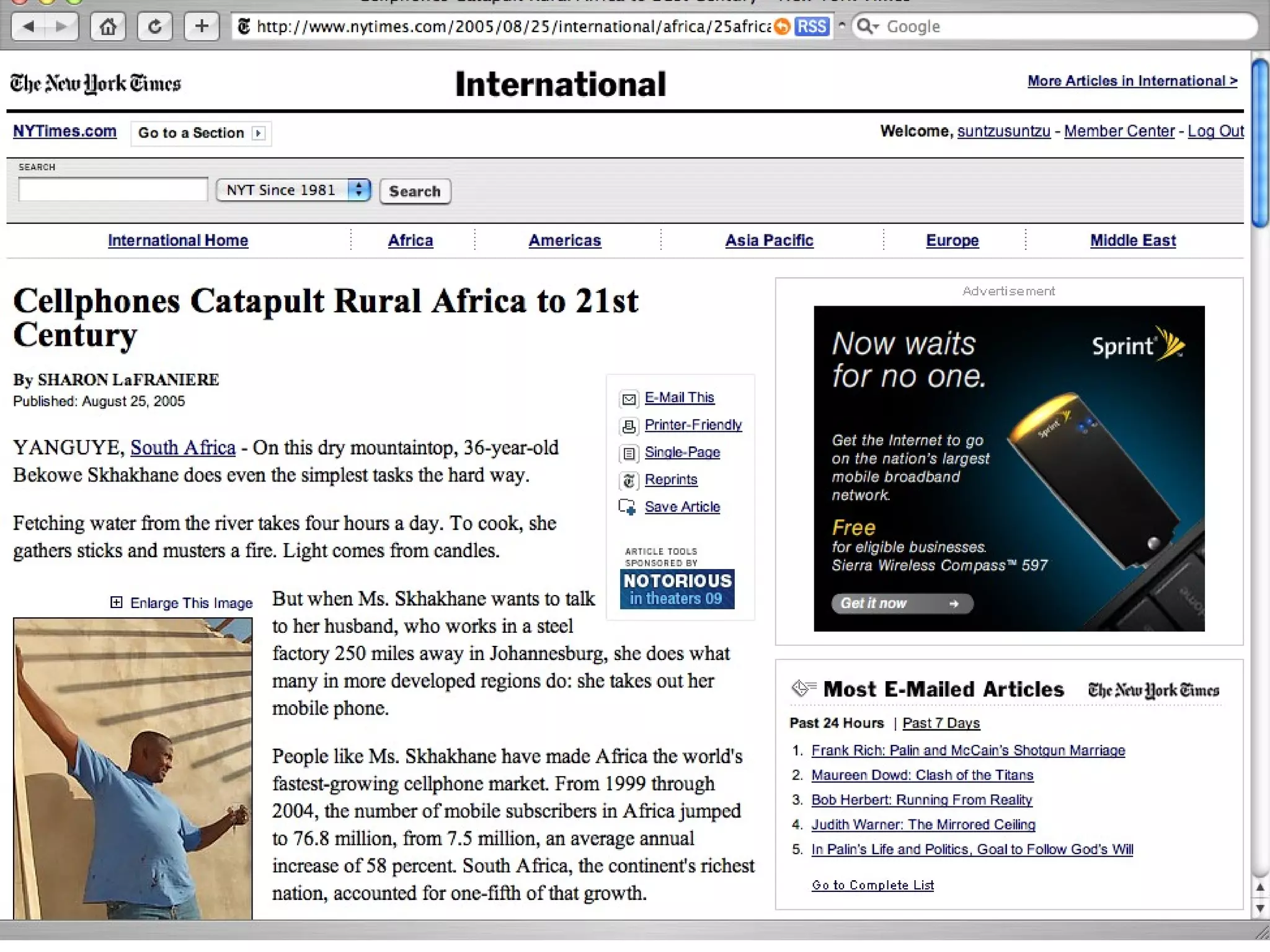Click the vertical scrollbar down arrow

(1260, 908)
